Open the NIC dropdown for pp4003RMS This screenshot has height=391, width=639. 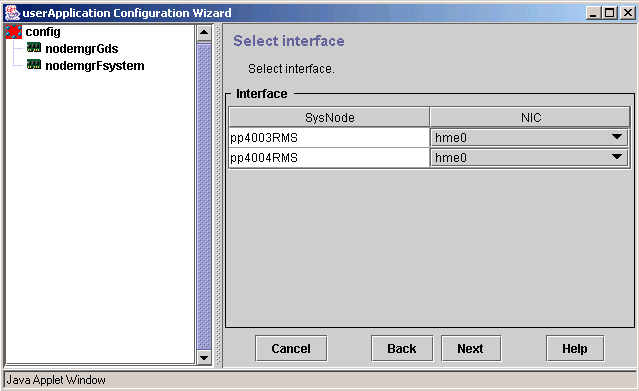pos(617,137)
